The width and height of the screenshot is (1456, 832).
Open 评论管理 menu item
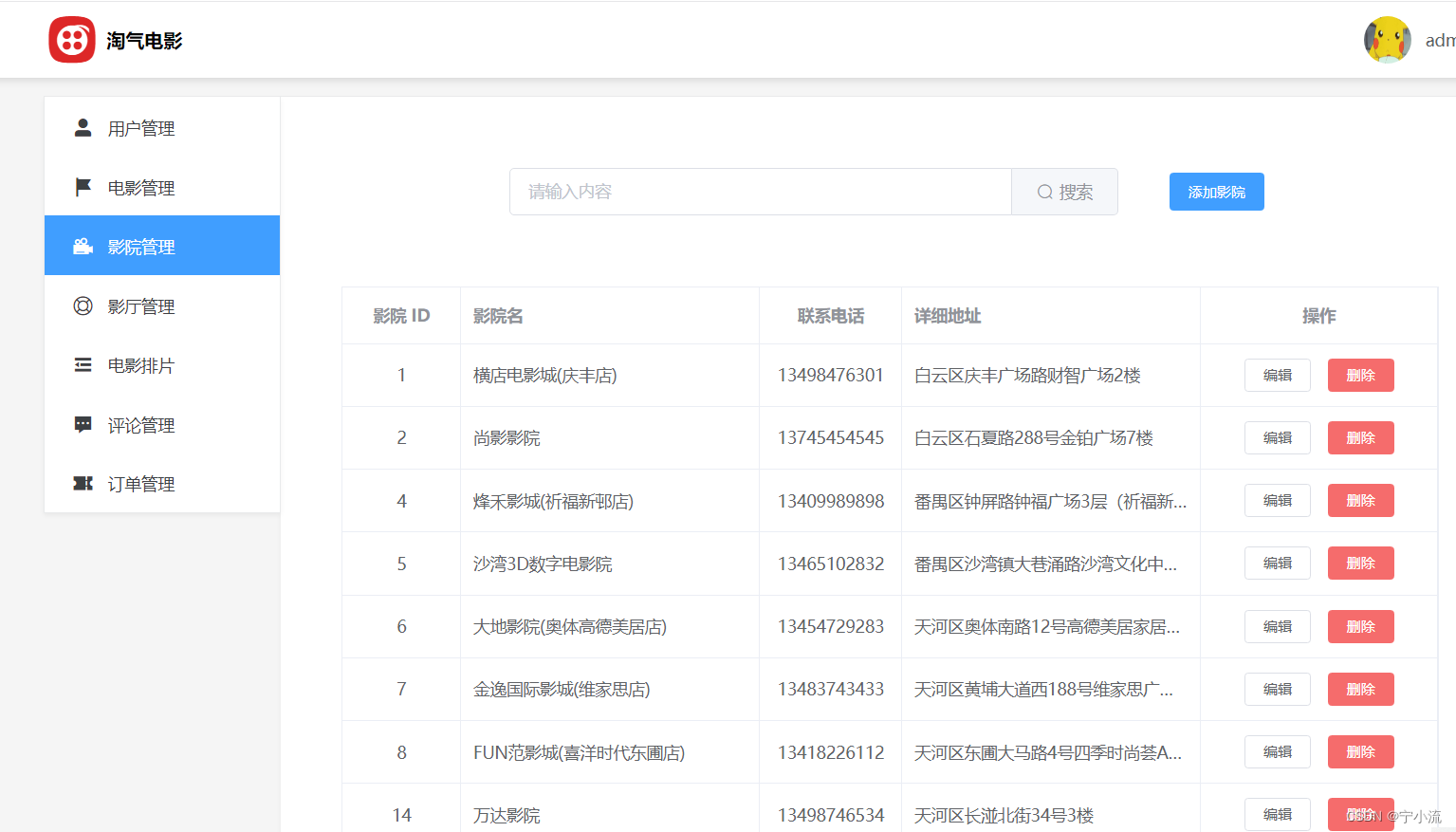[x=162, y=425]
